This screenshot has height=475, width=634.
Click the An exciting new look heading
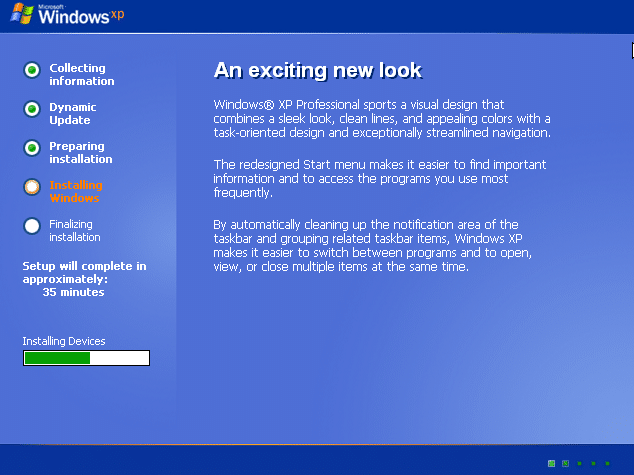click(x=318, y=70)
